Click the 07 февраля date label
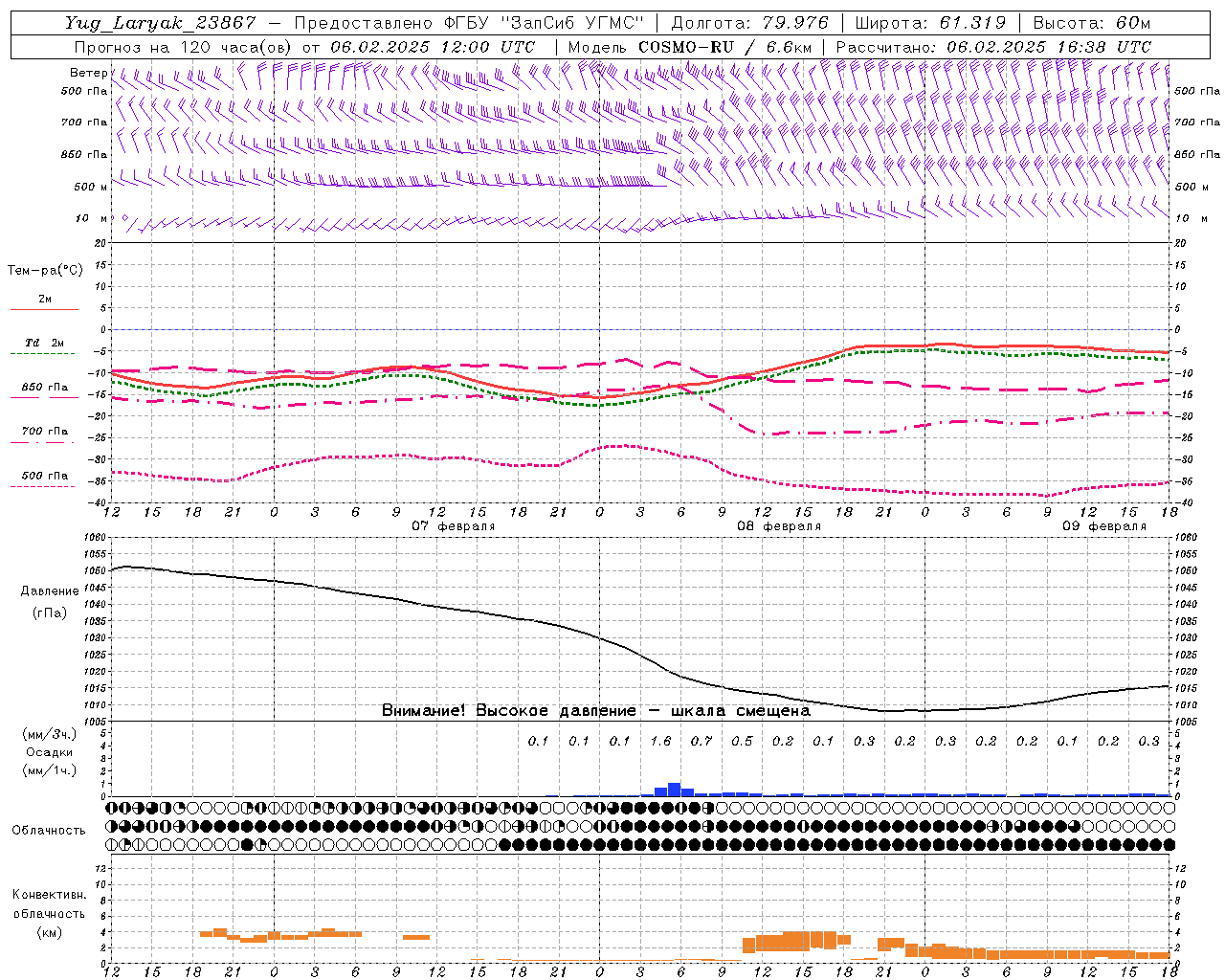Viewport: 1225px width, 980px height. pyautogui.click(x=454, y=526)
